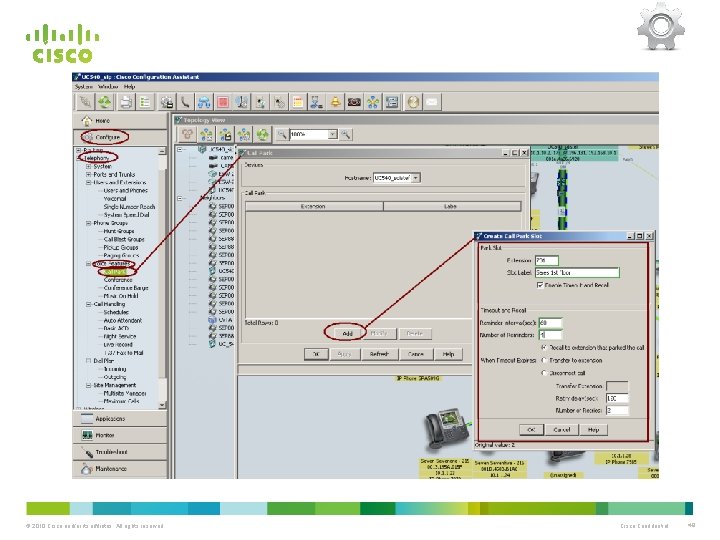Click the Slot Label input field
Viewport: 720px width, 540px height.
[x=577, y=273]
